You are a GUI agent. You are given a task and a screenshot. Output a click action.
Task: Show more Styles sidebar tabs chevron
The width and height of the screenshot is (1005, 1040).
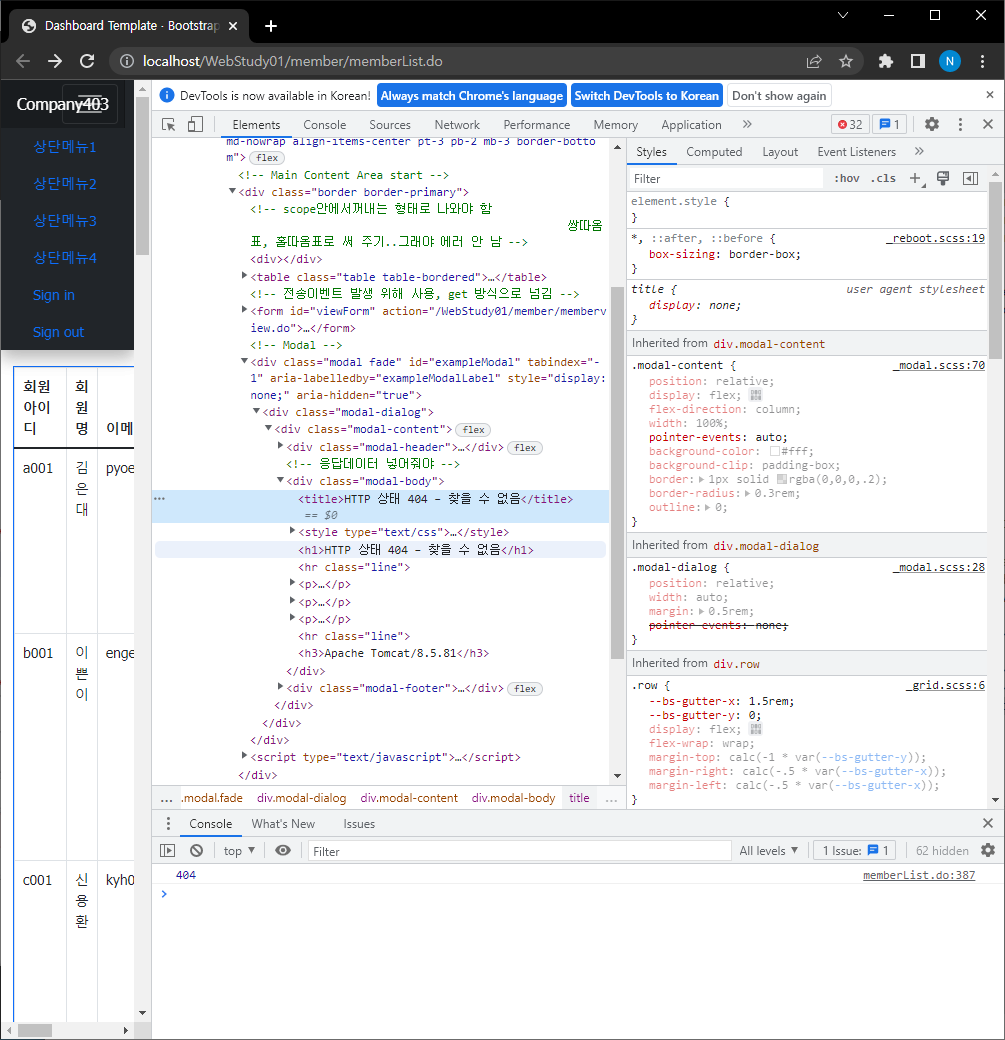click(x=919, y=152)
